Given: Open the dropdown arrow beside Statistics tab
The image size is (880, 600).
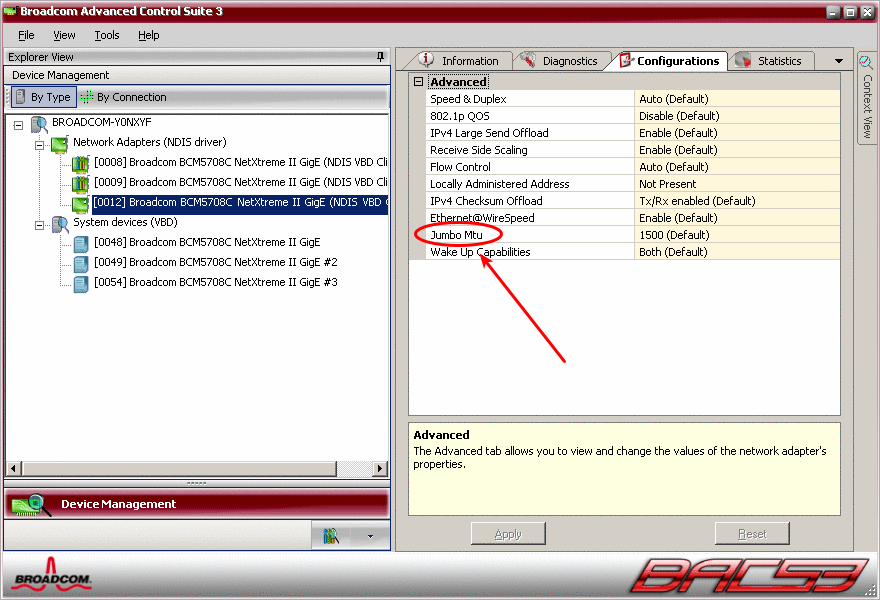Looking at the screenshot, I should 838,60.
